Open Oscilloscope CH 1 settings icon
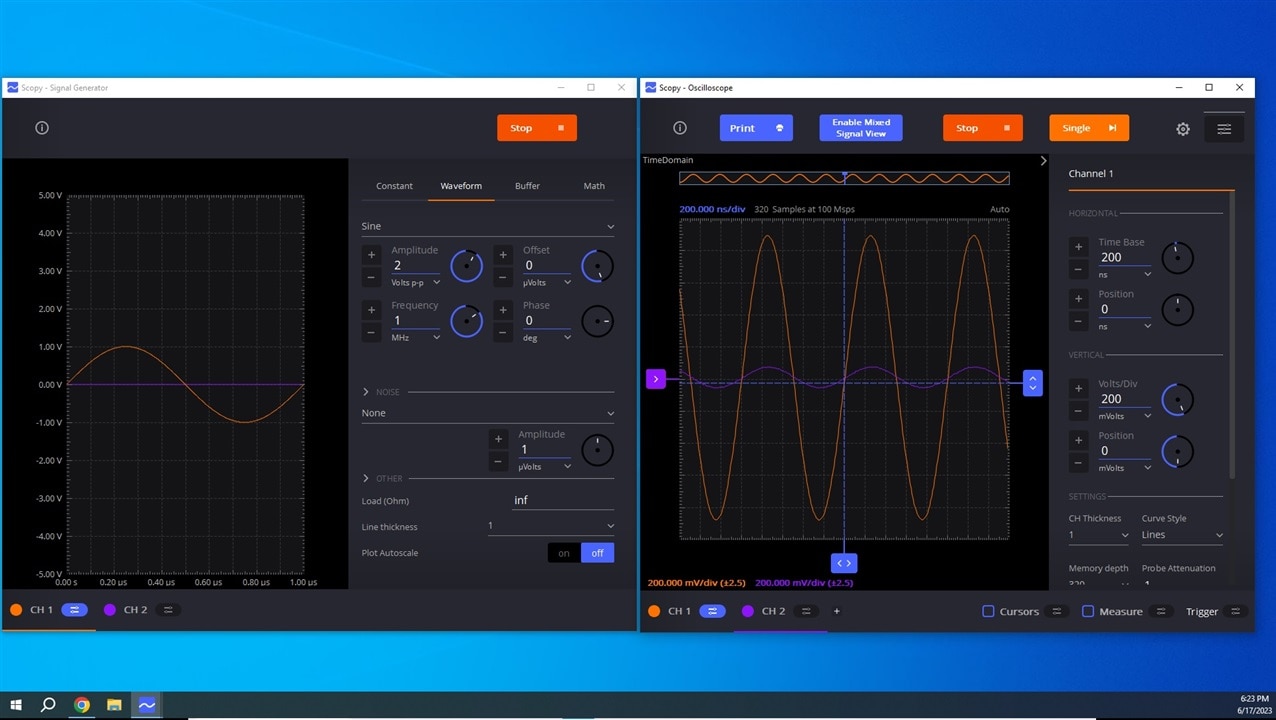 point(712,611)
